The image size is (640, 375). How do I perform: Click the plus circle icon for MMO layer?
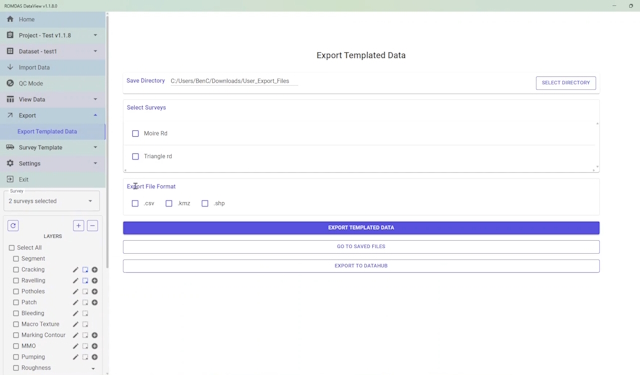click(x=94, y=346)
